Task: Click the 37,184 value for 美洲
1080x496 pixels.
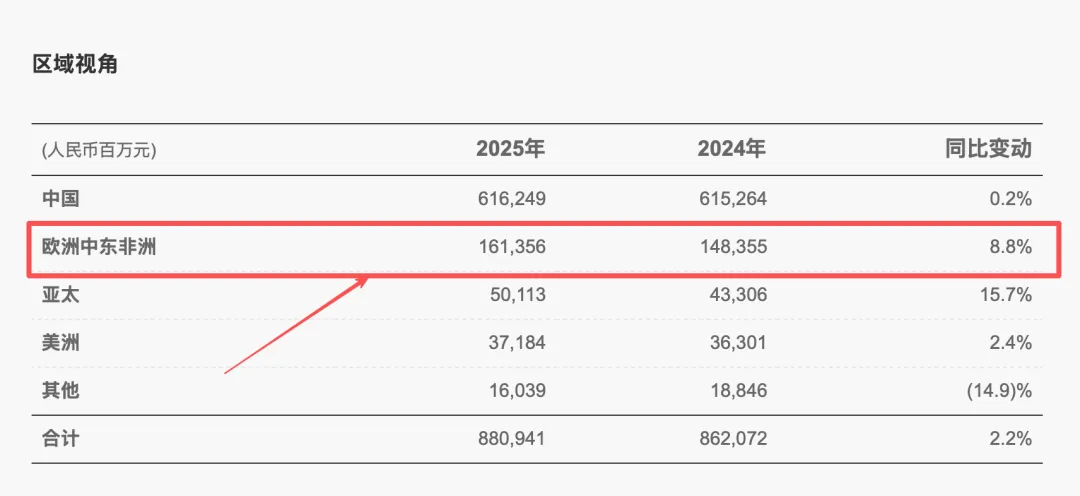Action: click(x=515, y=343)
